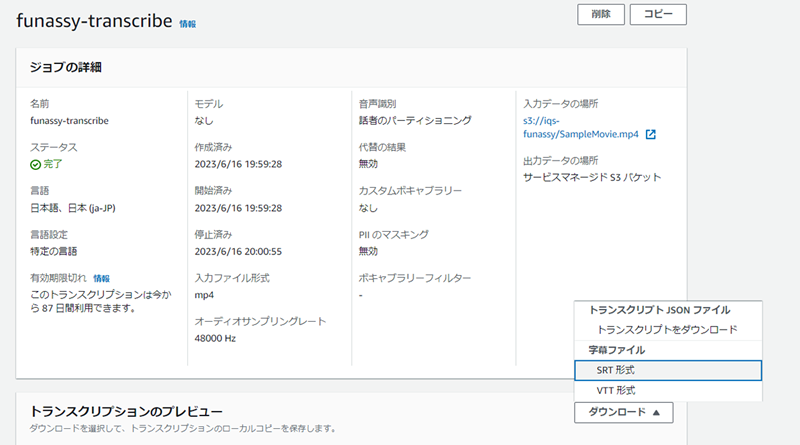Click the green completed status check icon
This screenshot has height=445, width=800.
tap(35, 164)
